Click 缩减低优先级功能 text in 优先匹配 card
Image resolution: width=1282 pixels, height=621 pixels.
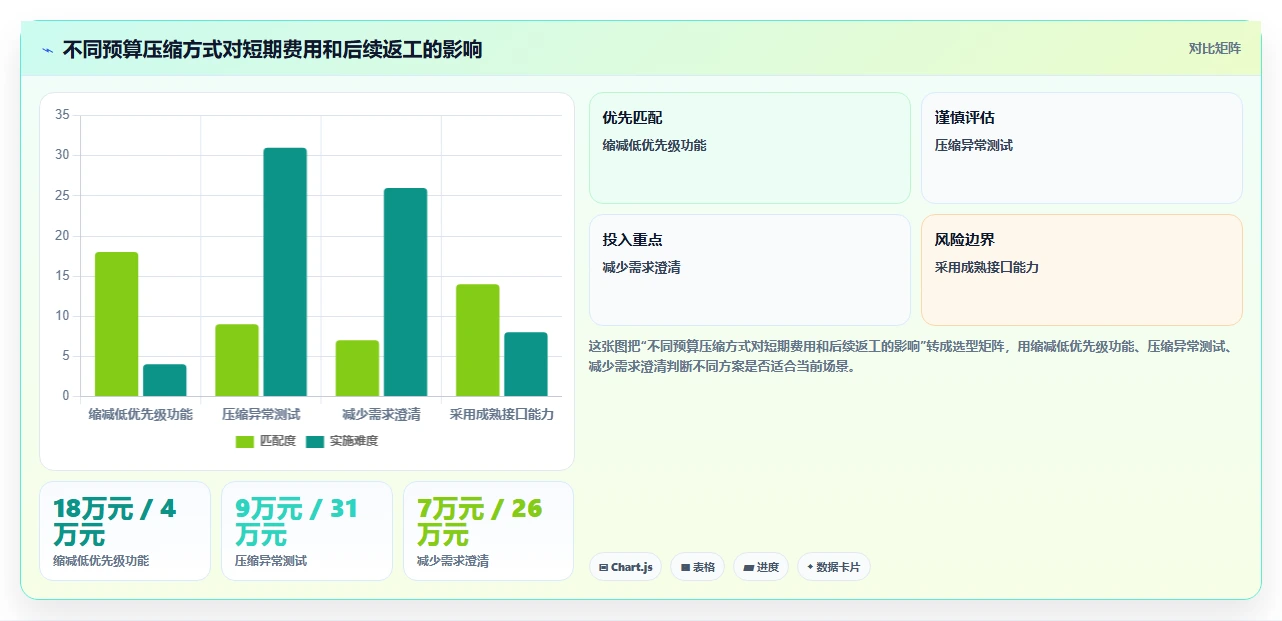tap(655, 145)
